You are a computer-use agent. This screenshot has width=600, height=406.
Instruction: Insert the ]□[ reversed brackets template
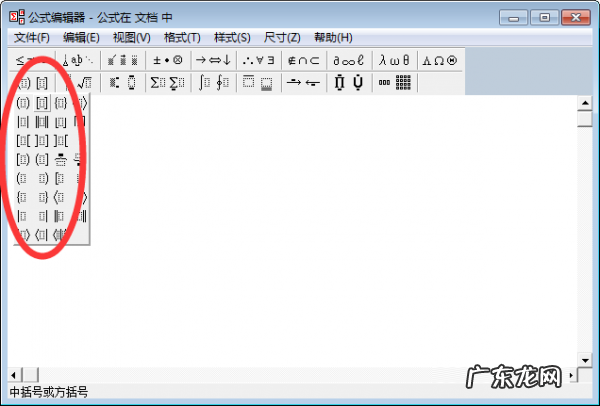click(x=60, y=141)
